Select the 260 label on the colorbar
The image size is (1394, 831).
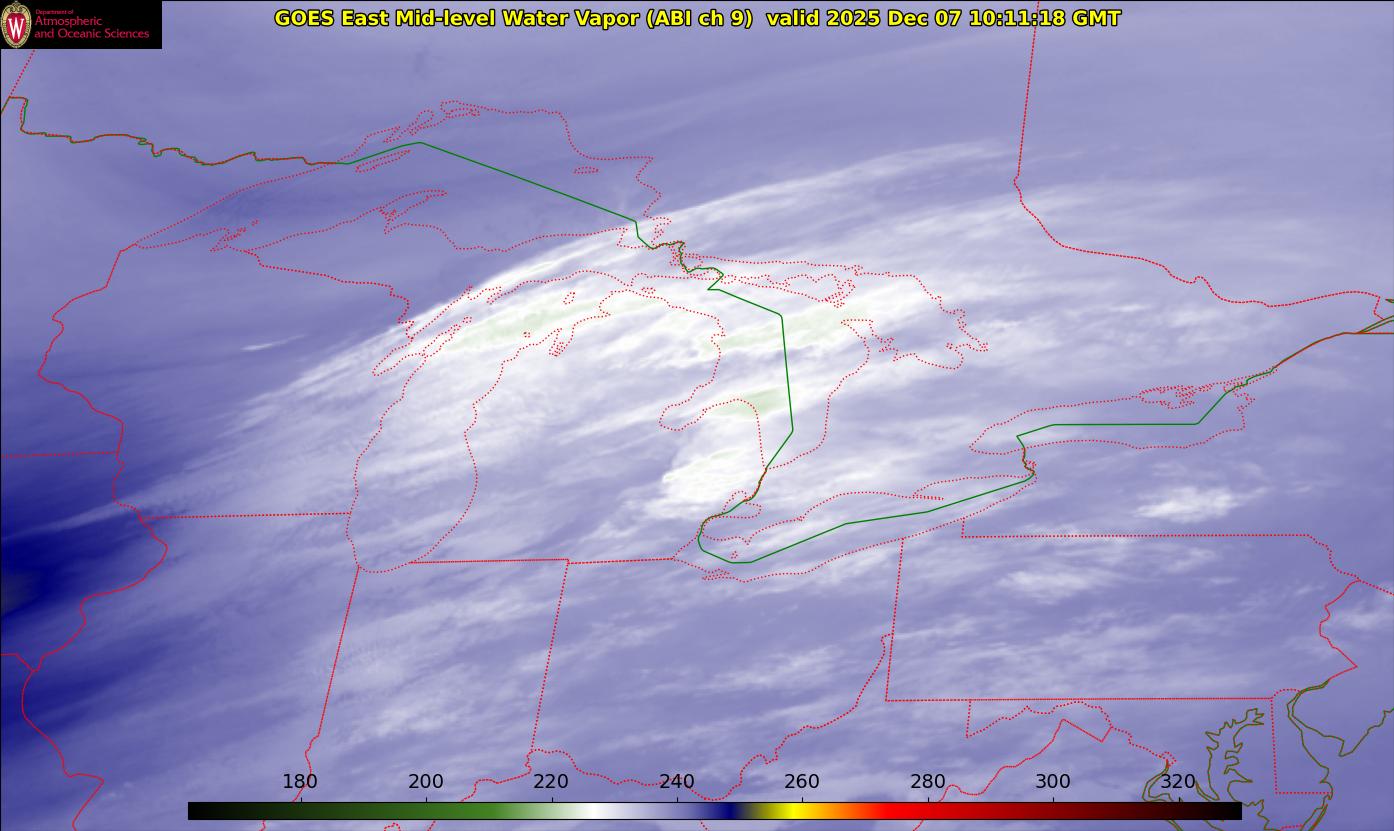802,781
